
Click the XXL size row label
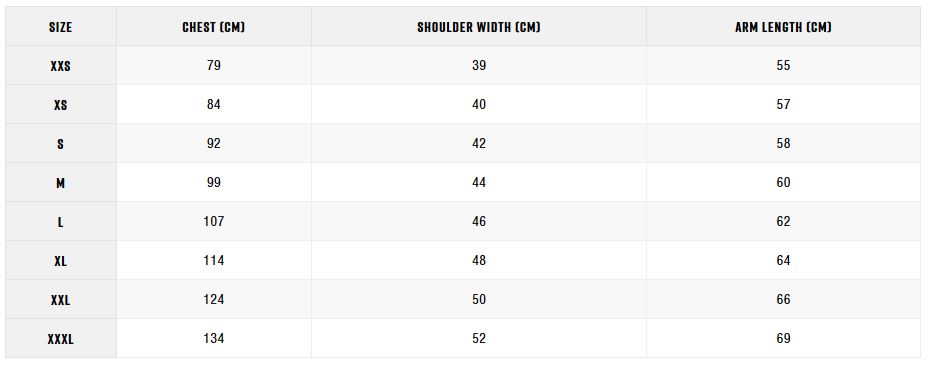tap(60, 301)
